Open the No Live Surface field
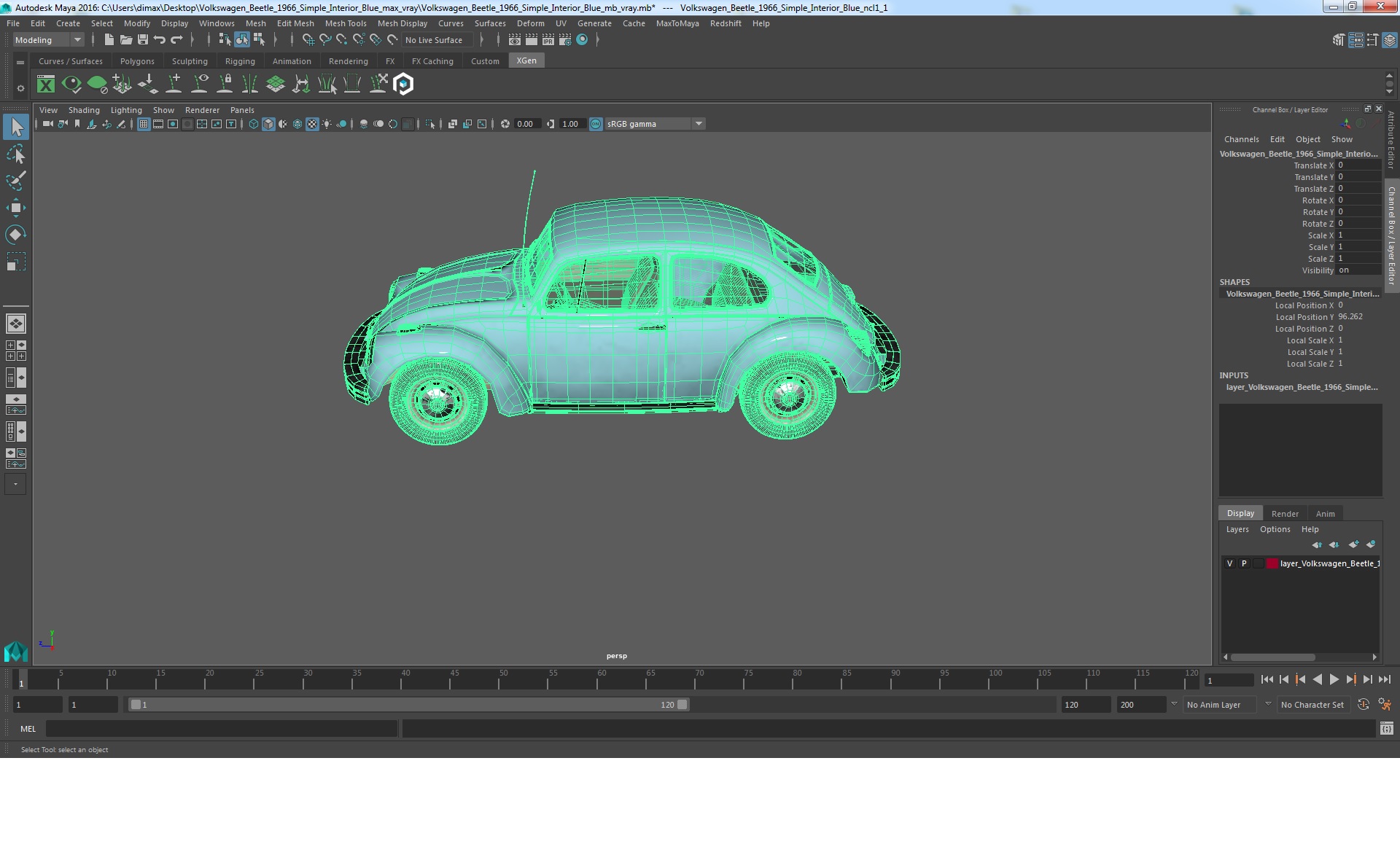Image resolution: width=1400 pixels, height=844 pixels. [437, 40]
